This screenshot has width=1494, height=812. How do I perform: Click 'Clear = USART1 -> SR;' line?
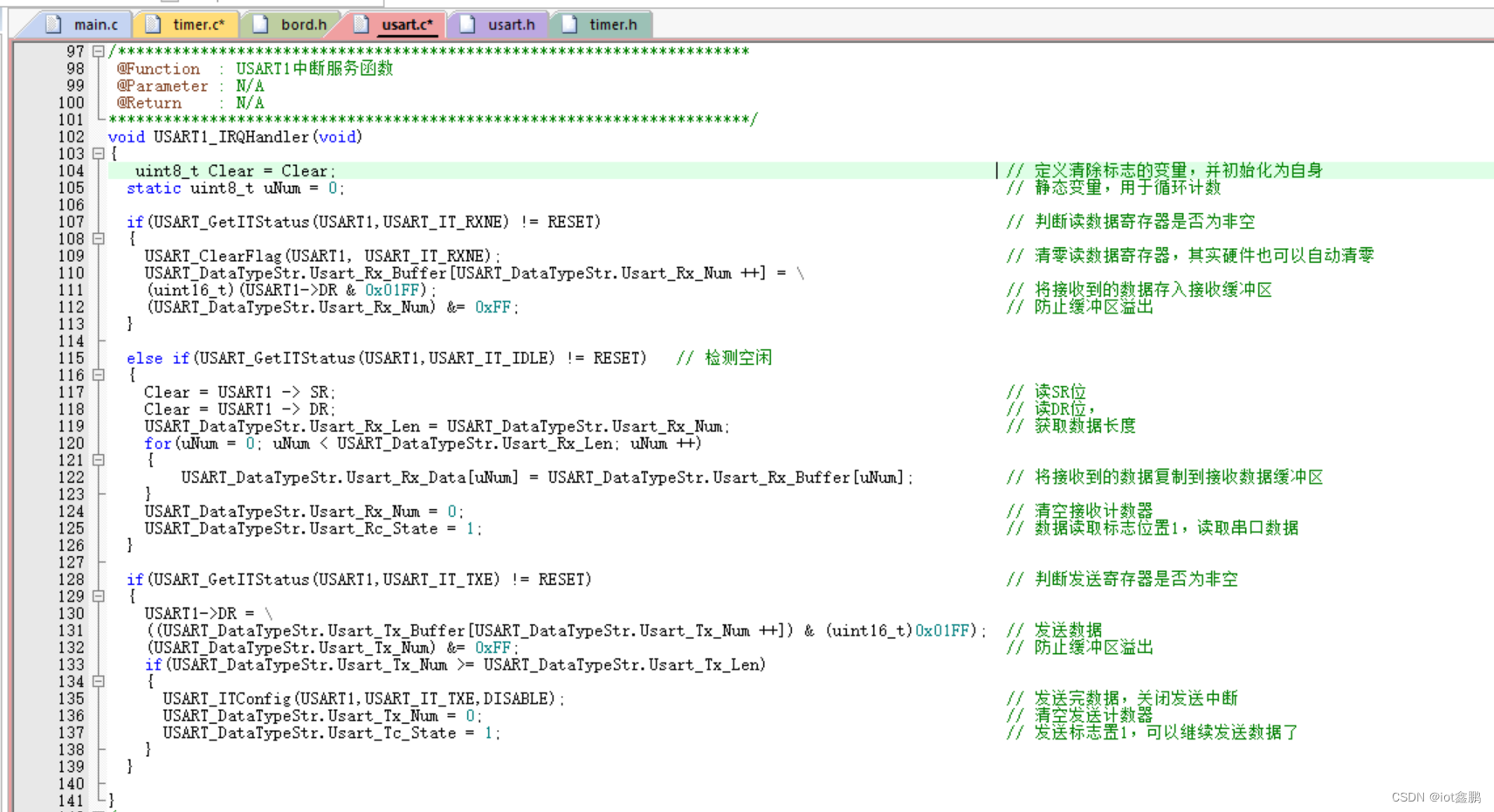[239, 392]
